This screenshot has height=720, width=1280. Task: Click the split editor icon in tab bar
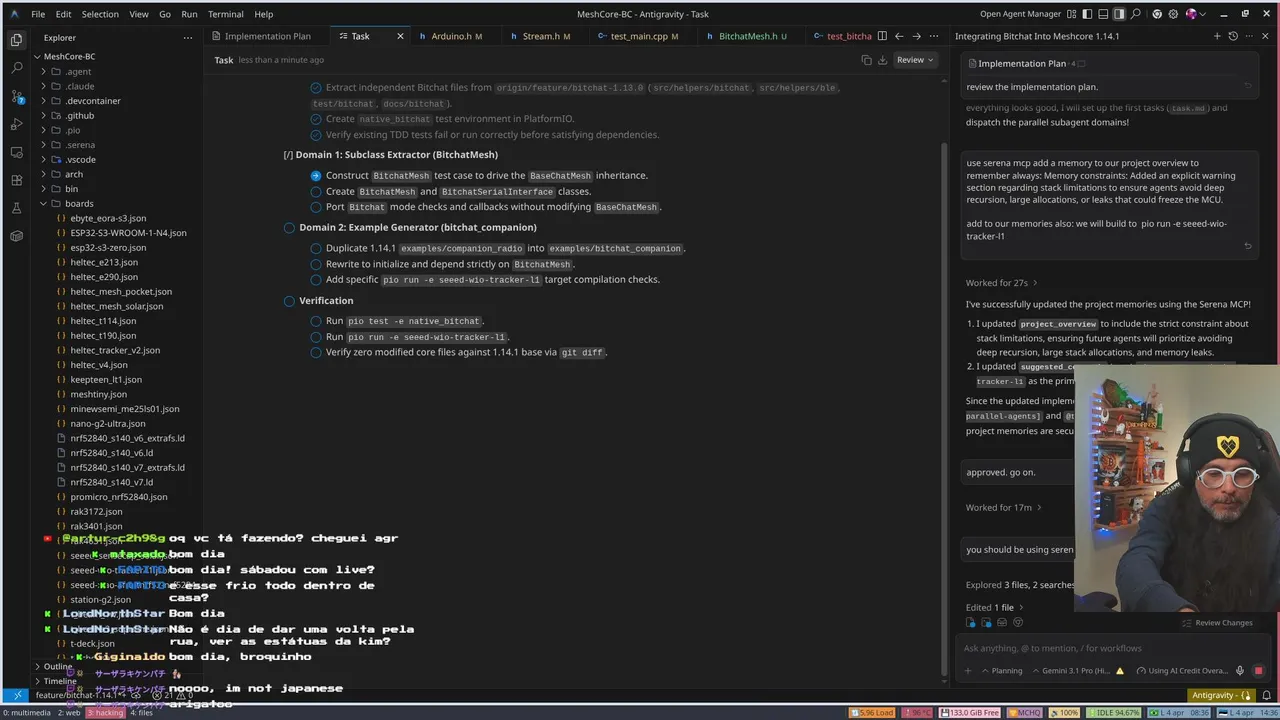pos(882,36)
